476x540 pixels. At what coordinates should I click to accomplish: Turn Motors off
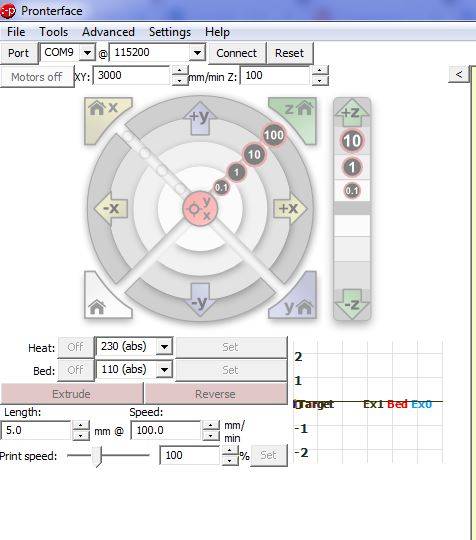[37, 77]
